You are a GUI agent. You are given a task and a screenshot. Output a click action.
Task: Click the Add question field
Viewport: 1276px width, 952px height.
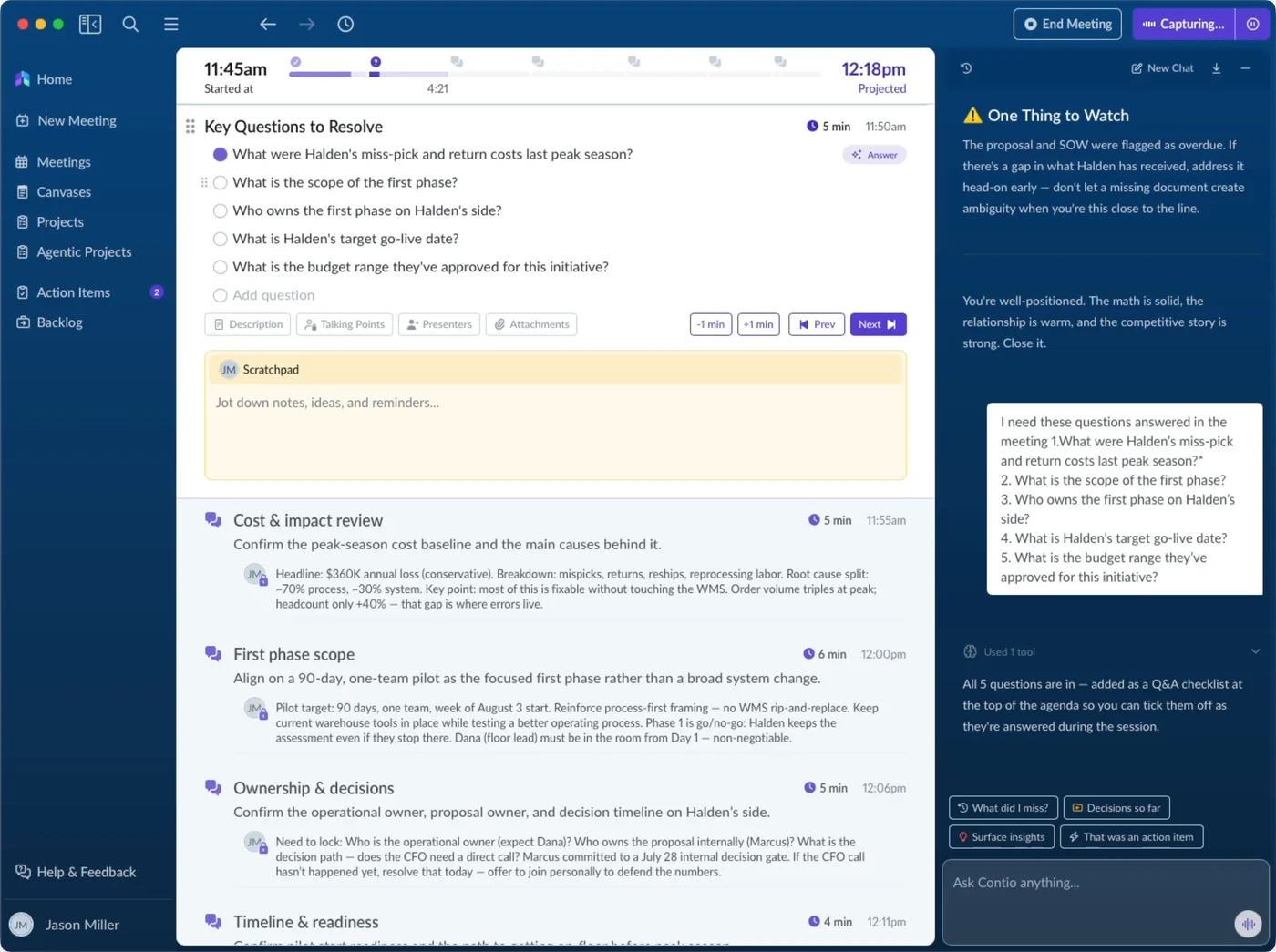(x=273, y=295)
